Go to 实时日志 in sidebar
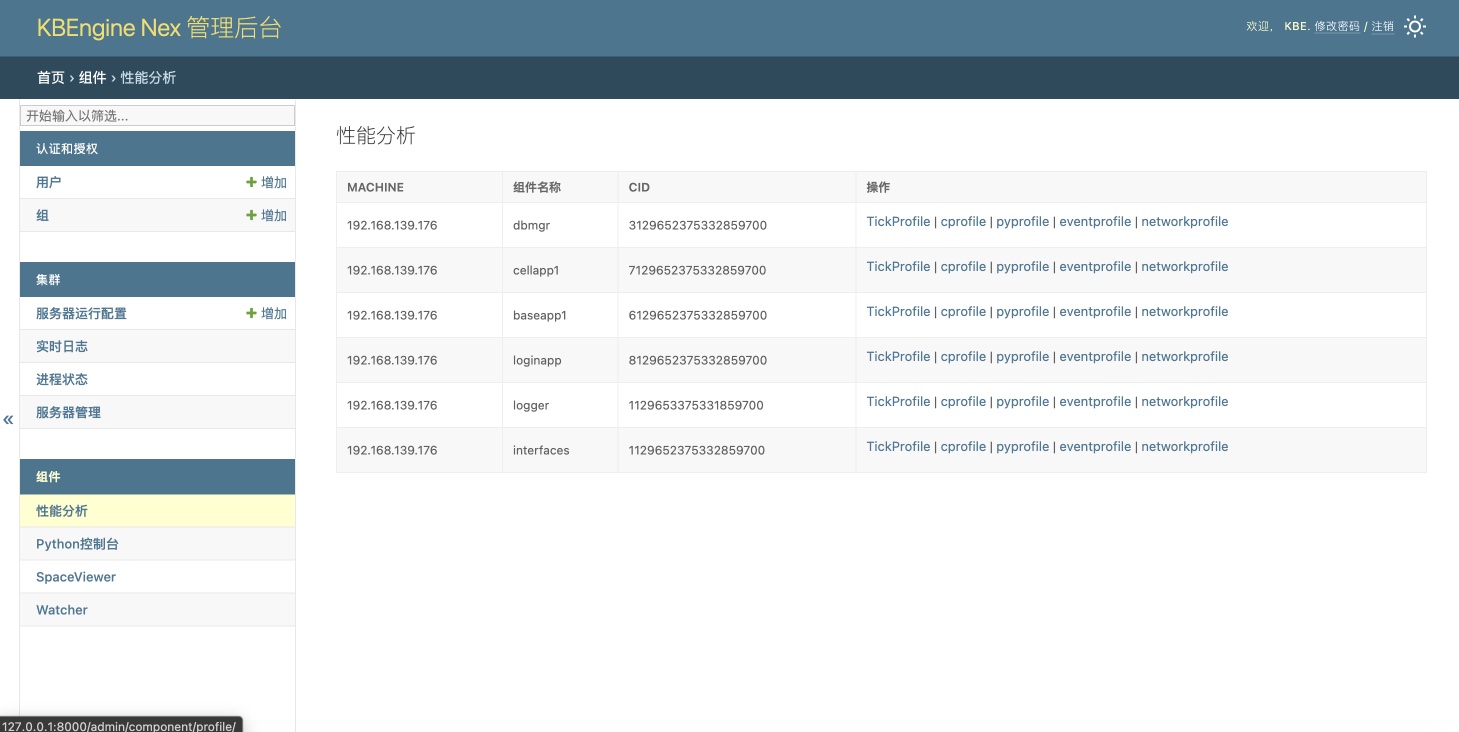 pyautogui.click(x=62, y=347)
